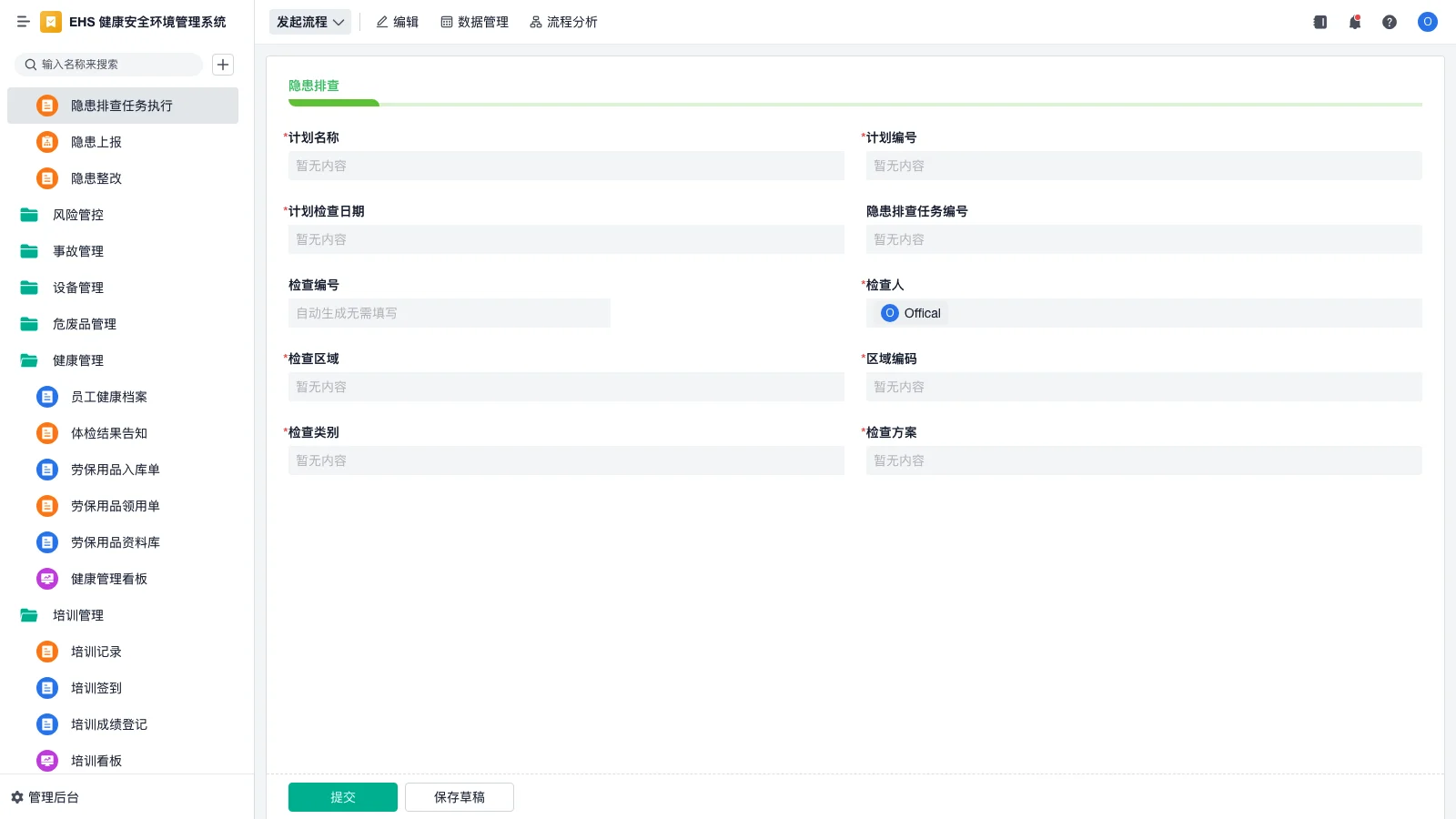Screen dimensions: 1456x819
Task: Click the green 提交 button
Action: point(343,797)
